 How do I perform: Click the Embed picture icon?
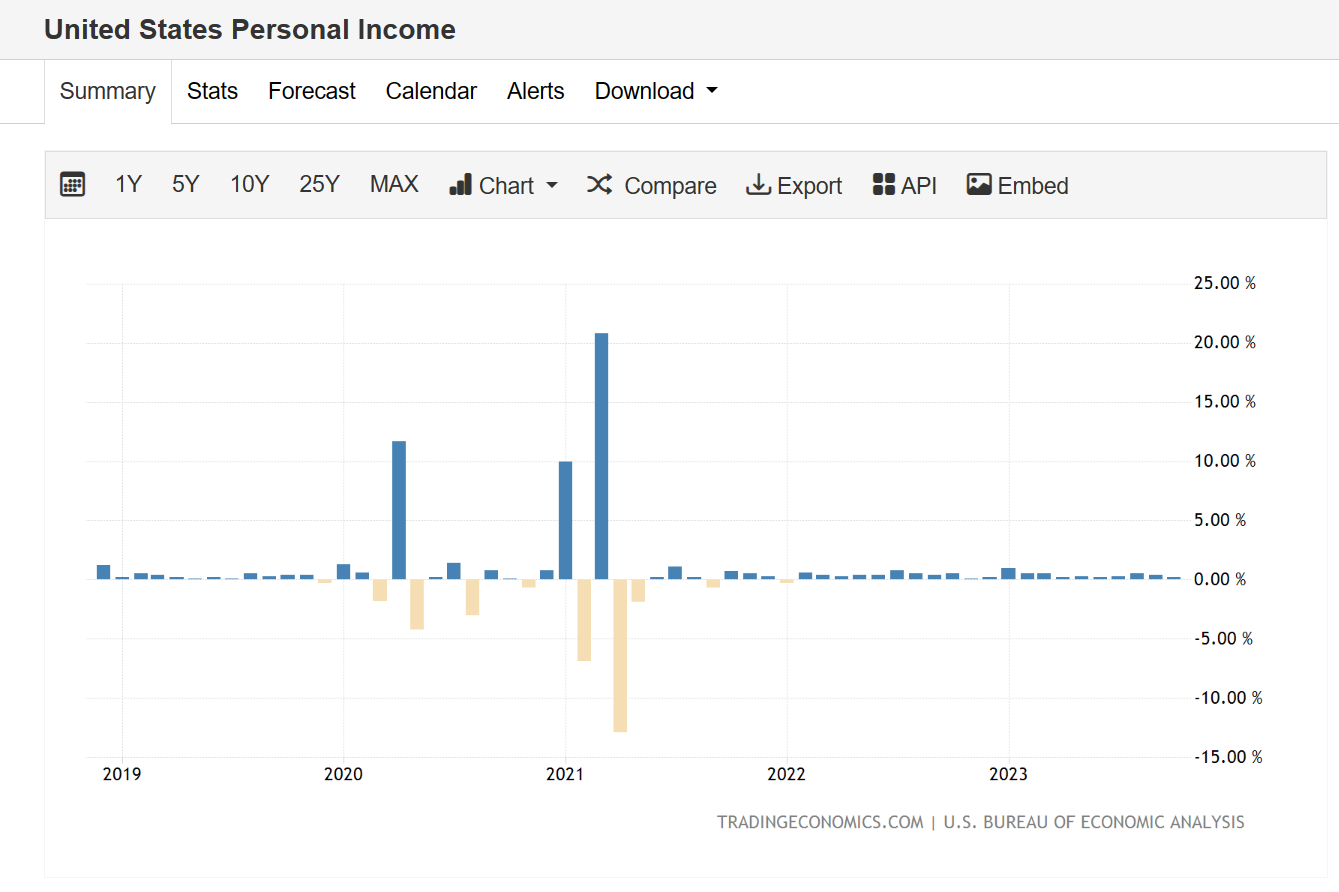point(978,184)
